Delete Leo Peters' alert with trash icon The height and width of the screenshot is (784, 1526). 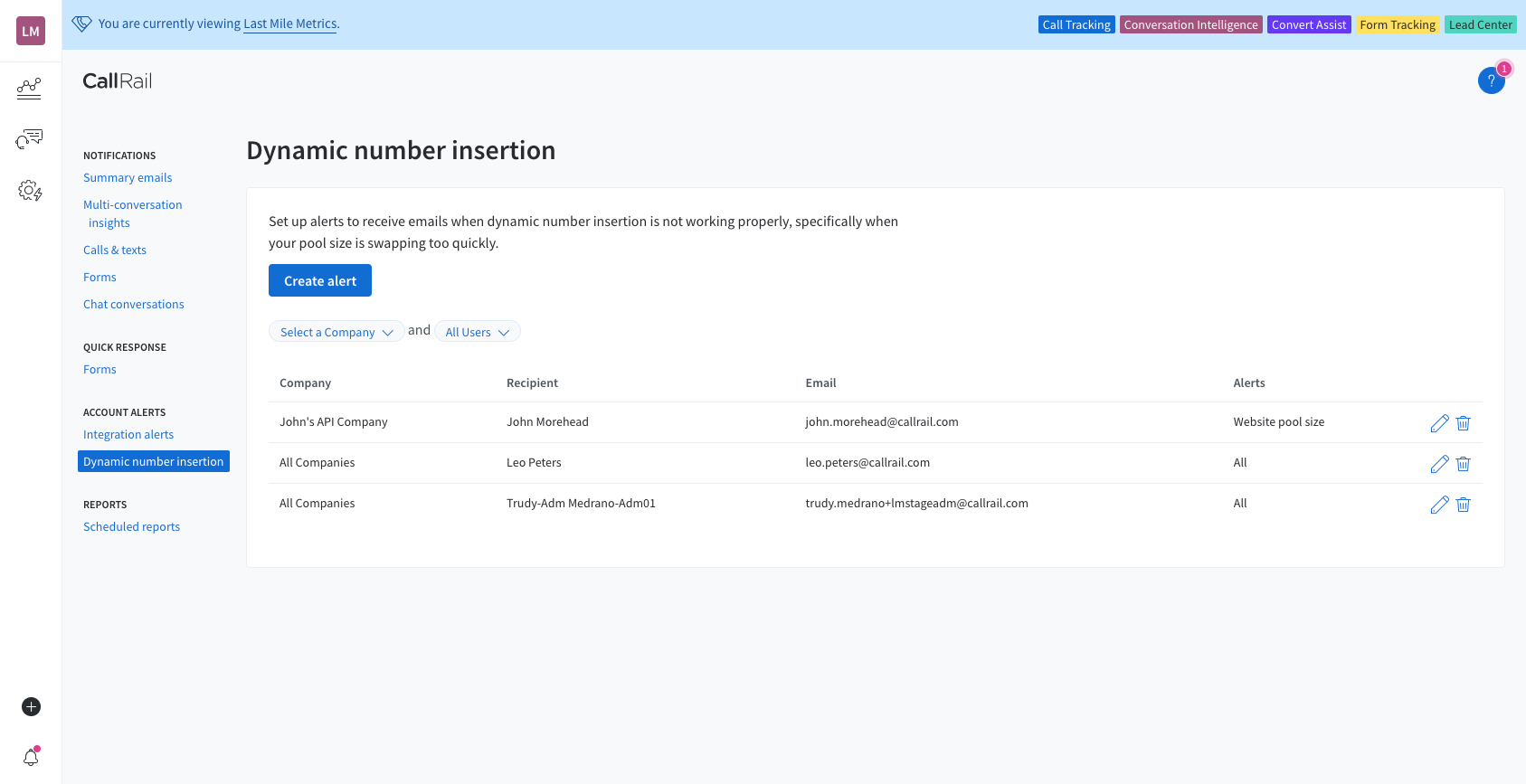click(1464, 464)
